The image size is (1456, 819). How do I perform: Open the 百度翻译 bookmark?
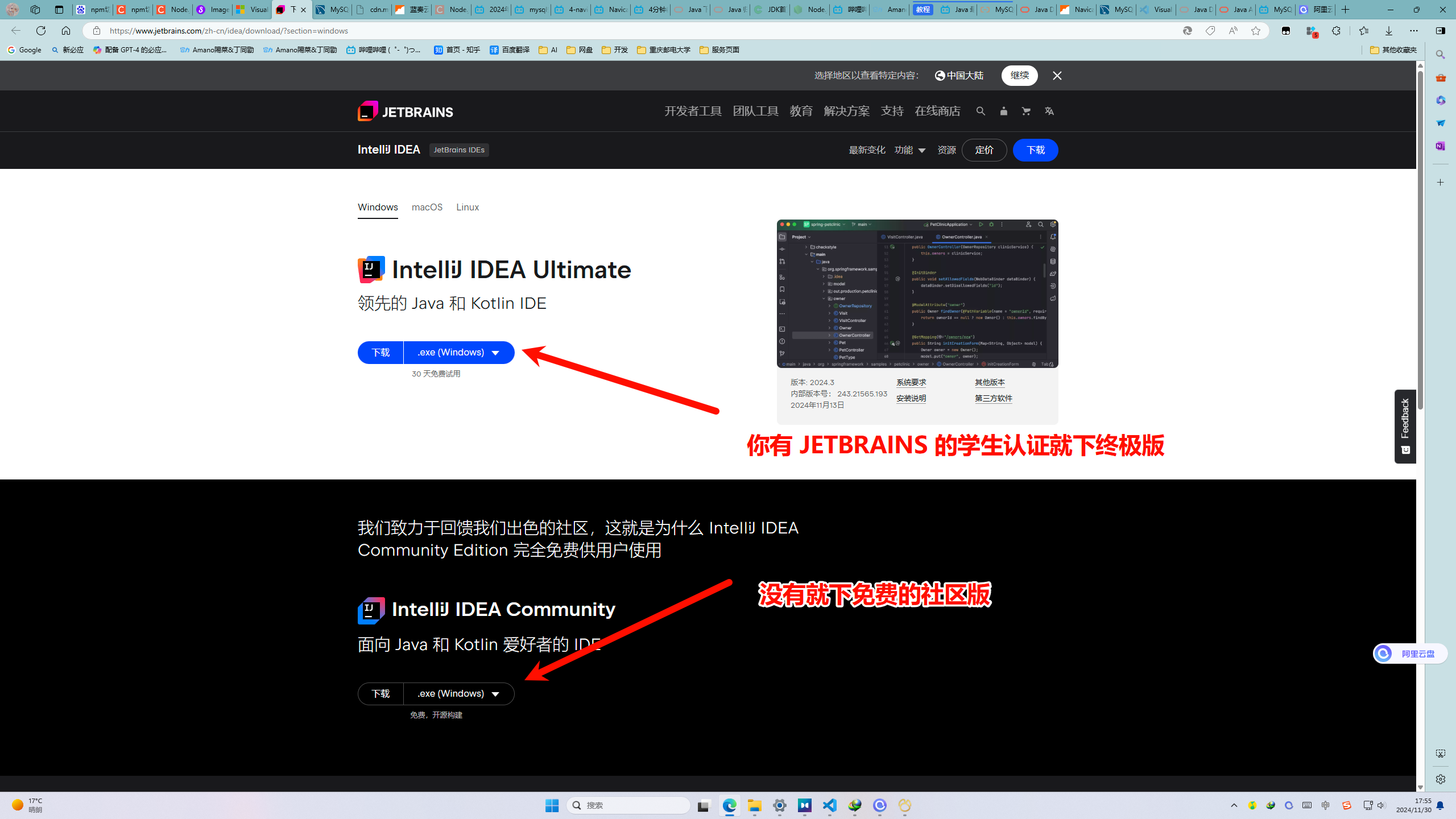pyautogui.click(x=510, y=50)
